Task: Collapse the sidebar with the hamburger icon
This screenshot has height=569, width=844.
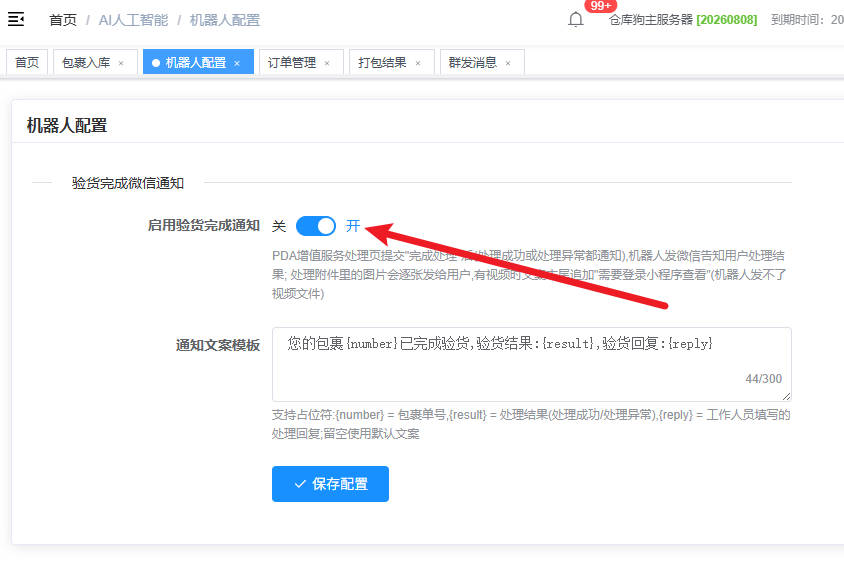Action: (16, 19)
